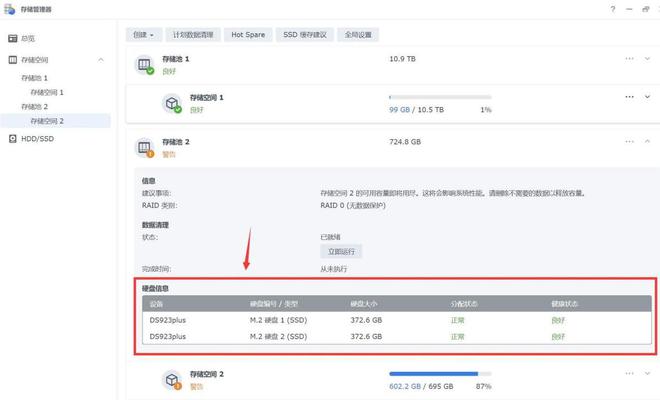
Task: Click the 存储空间 1 volume cube icon
Action: tap(171, 102)
